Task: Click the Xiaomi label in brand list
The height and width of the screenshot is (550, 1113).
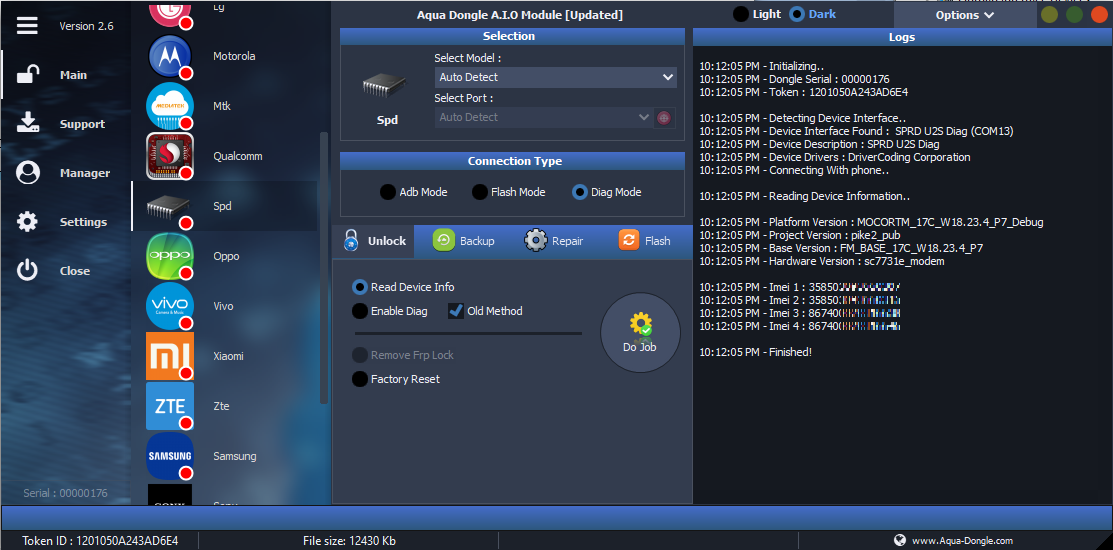Action: click(229, 356)
